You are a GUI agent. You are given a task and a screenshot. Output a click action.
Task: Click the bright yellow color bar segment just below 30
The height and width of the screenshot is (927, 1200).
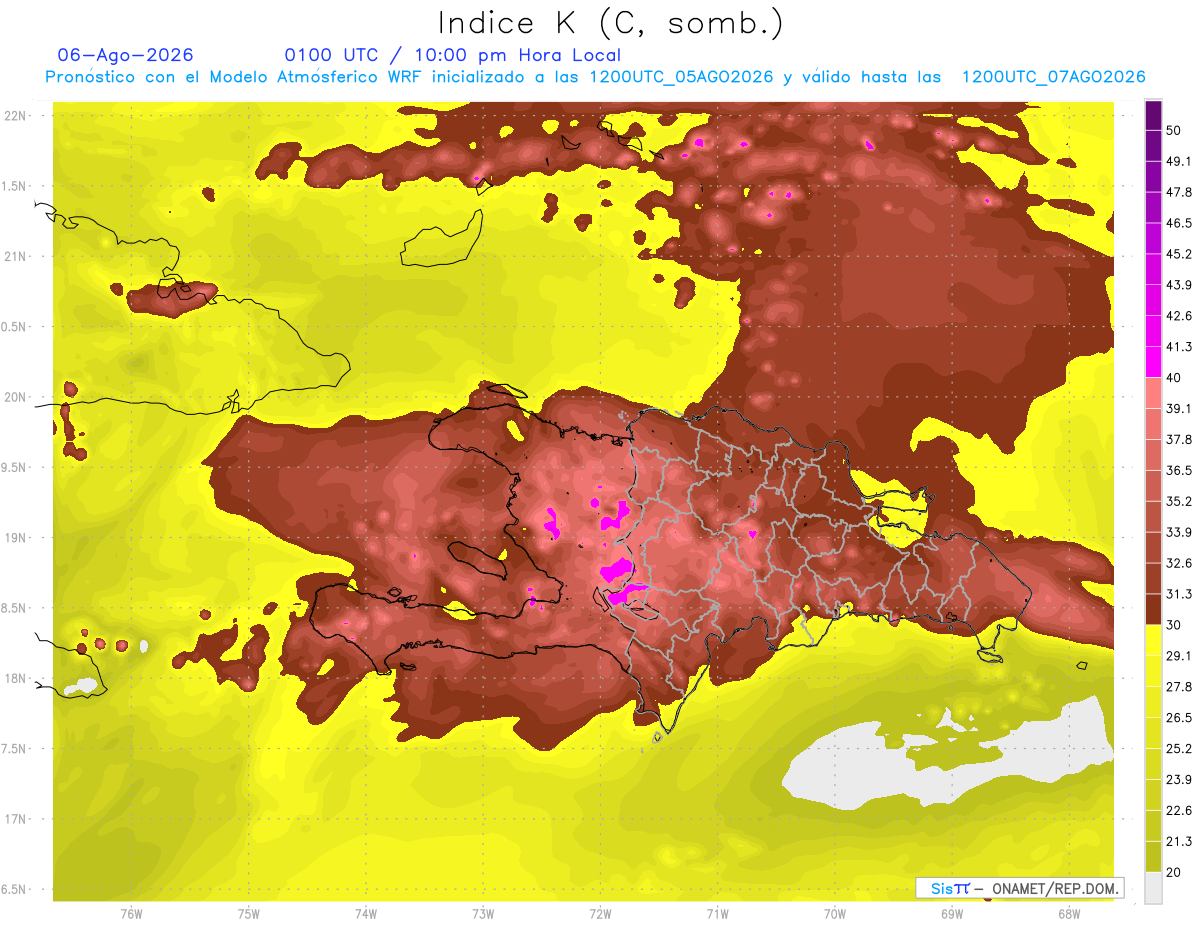tap(1153, 640)
